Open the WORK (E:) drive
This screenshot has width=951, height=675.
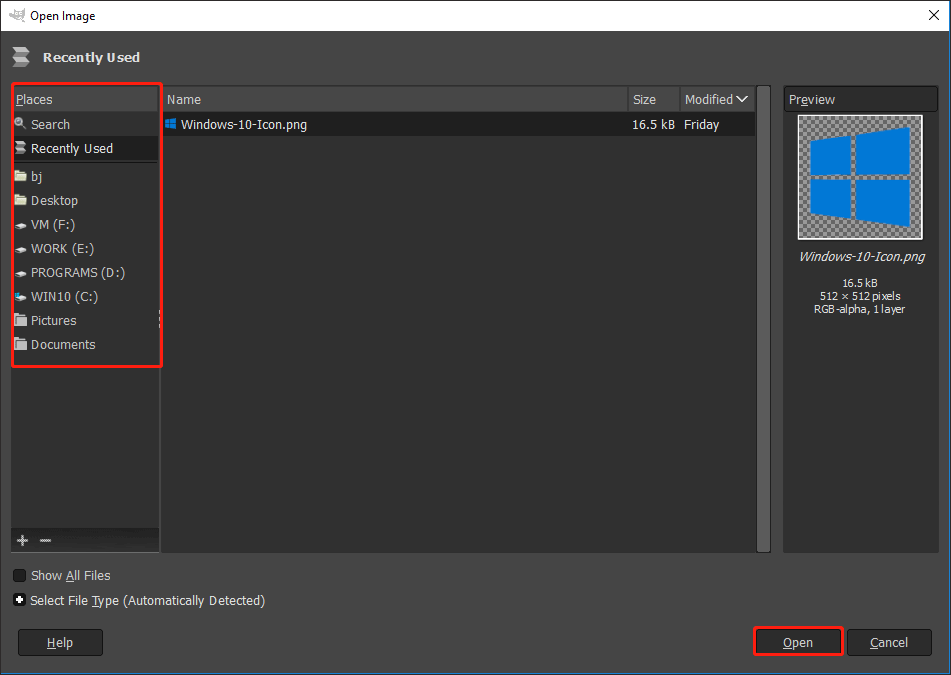click(x=86, y=249)
